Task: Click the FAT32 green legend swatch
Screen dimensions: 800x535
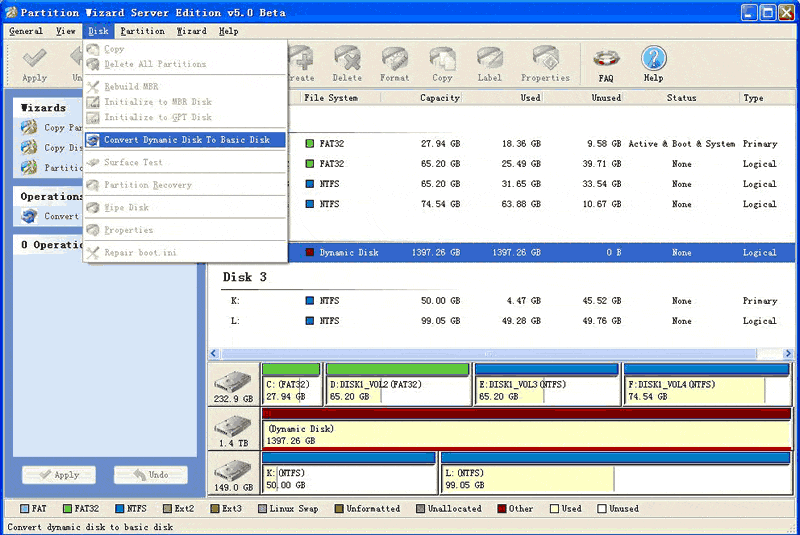Action: (67, 508)
